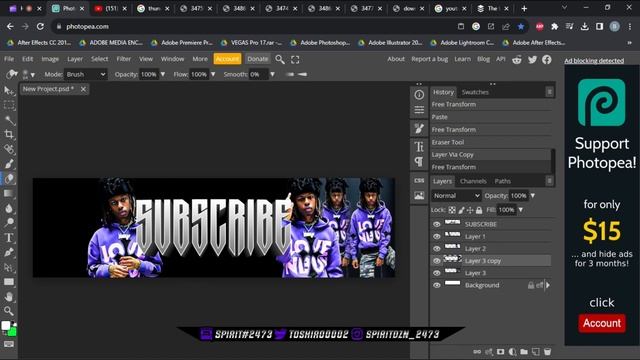Select the Crop tool
The width and height of the screenshot is (640, 360).
pyautogui.click(x=9, y=134)
